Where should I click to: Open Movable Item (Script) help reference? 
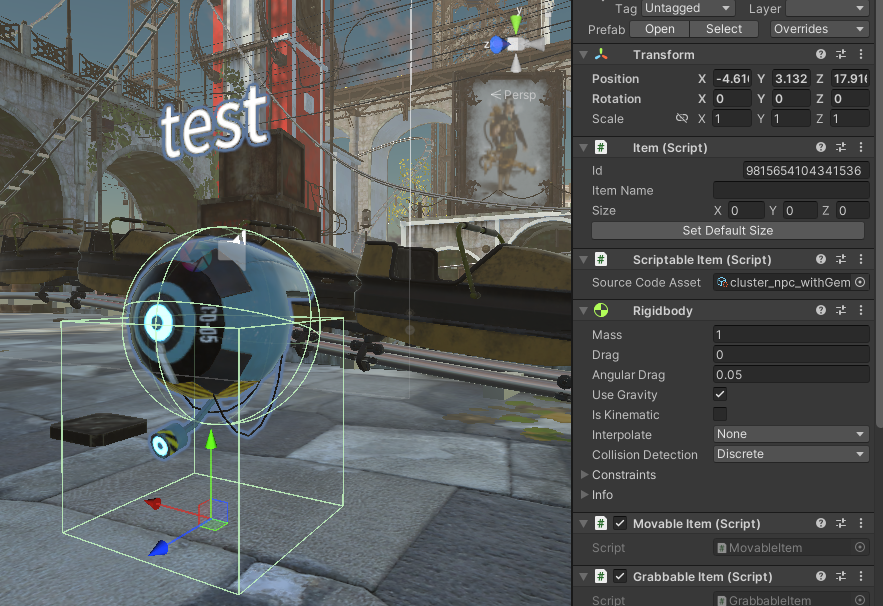coord(820,523)
